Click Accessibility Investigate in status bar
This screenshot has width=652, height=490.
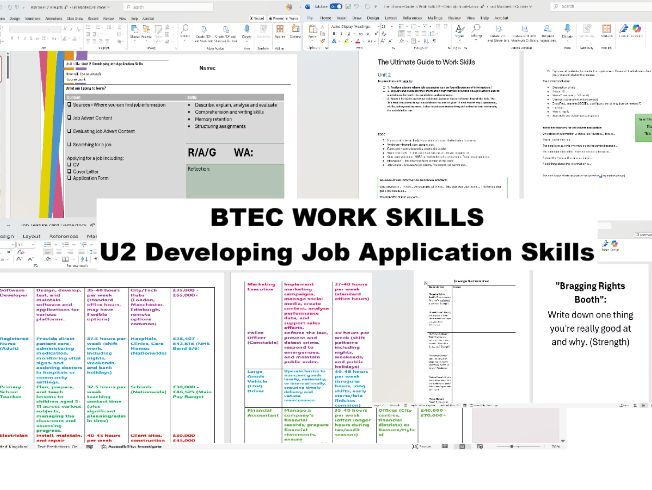[x=131, y=447]
